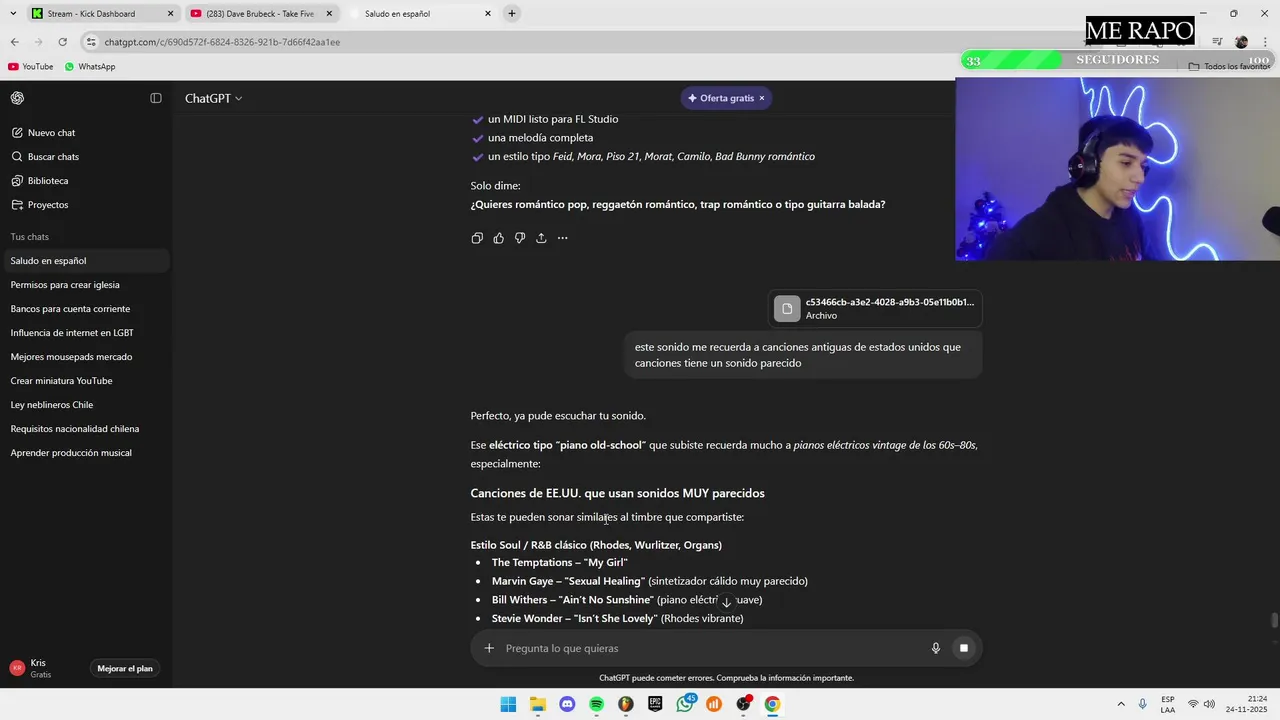The height and width of the screenshot is (720, 1280).
Task: Open chat Crear miniatura YouTube
Action: tap(86, 381)
